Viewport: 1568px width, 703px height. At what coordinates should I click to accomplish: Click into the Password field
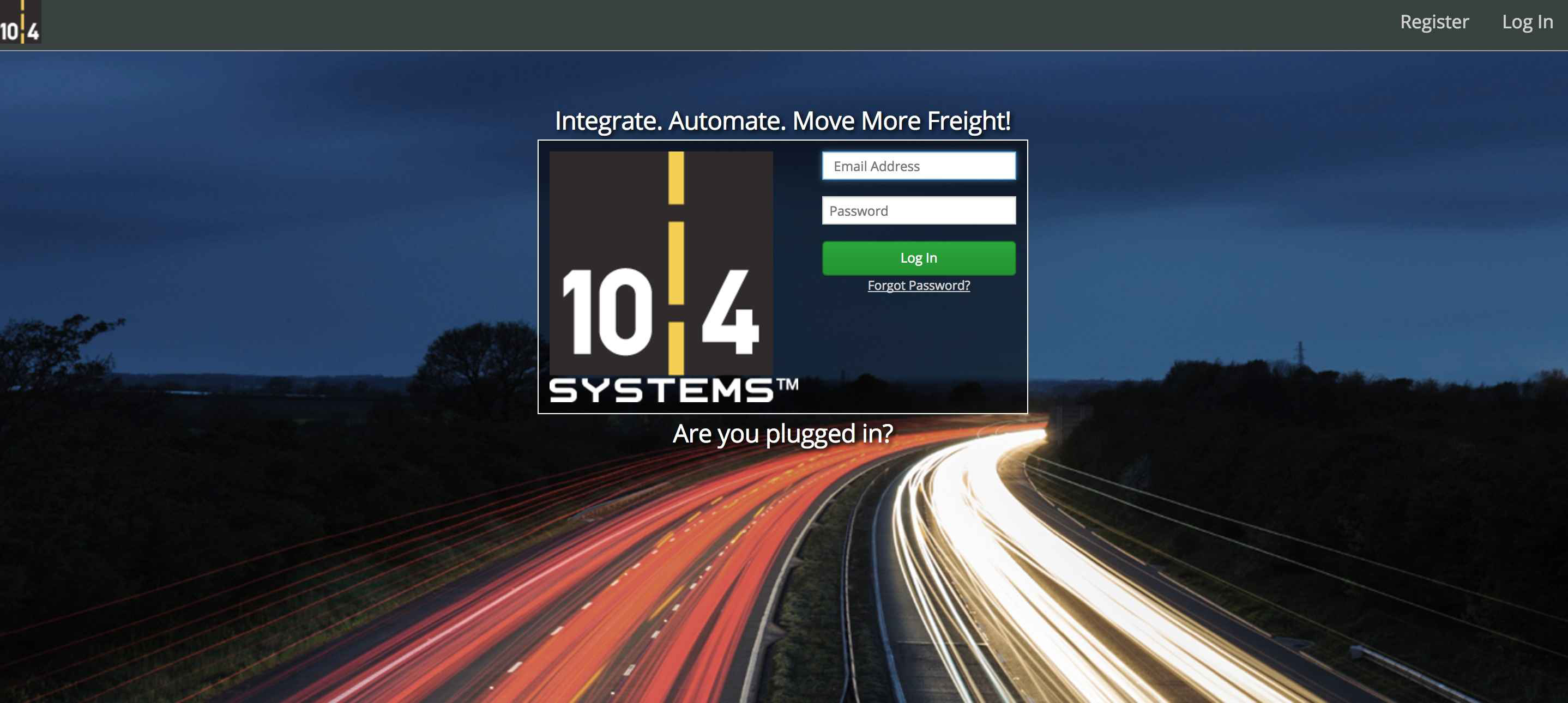click(918, 210)
